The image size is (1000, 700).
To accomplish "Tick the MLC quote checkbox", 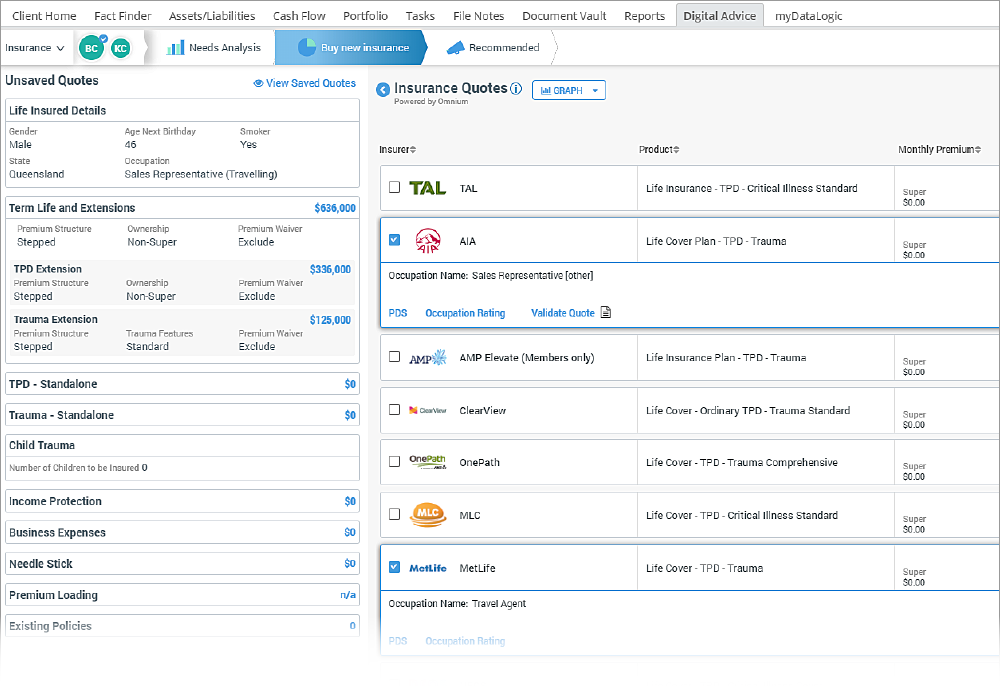I will [x=395, y=514].
